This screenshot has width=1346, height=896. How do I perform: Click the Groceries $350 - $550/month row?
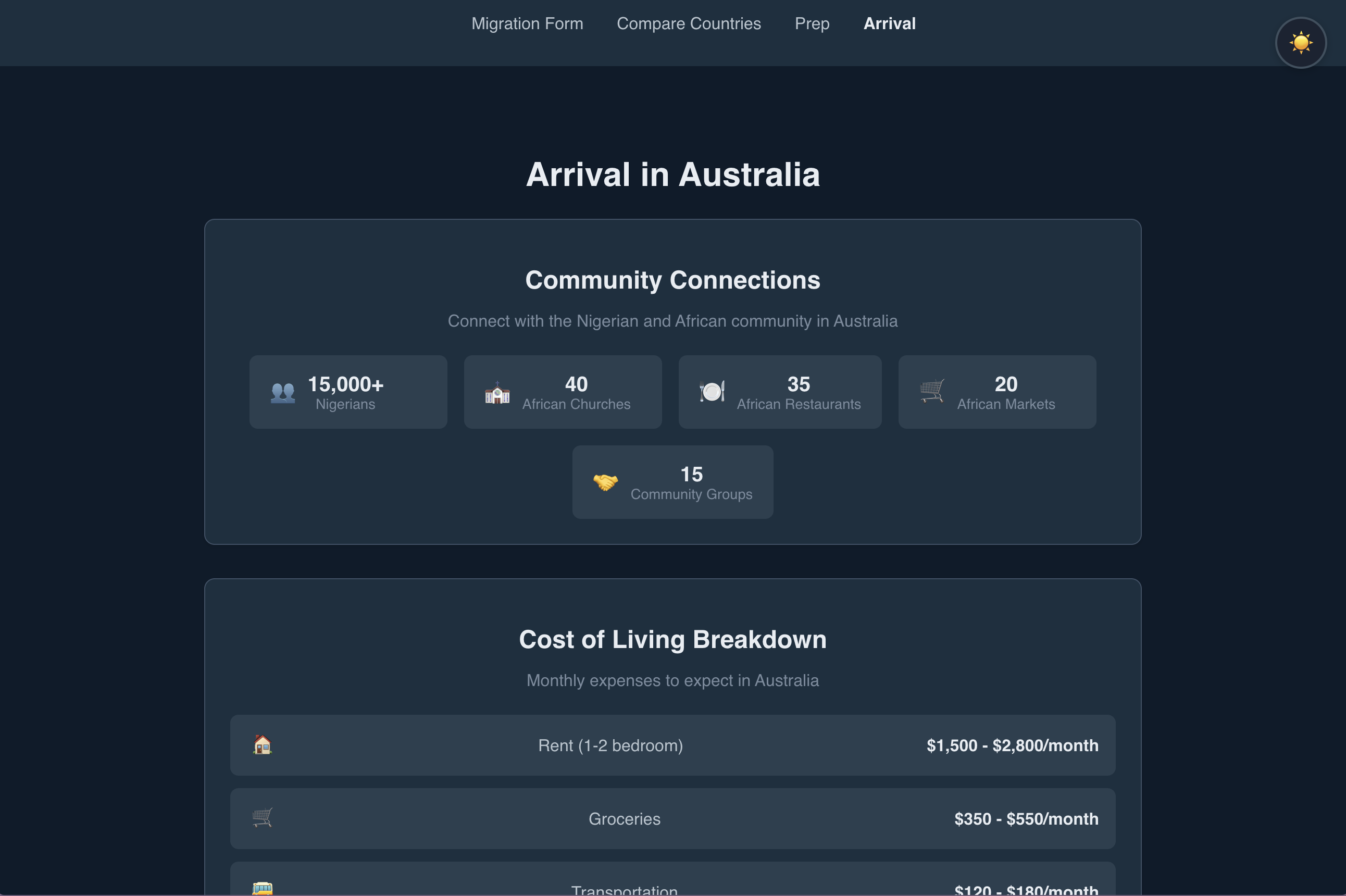tap(672, 818)
